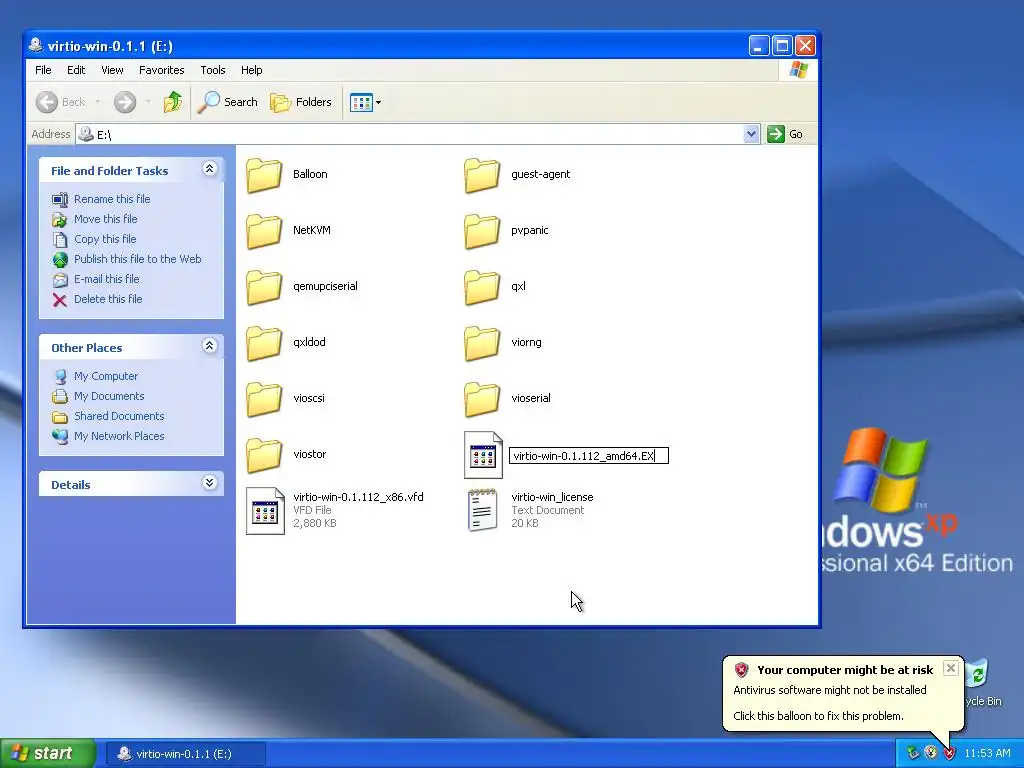Open the Help menu
The height and width of the screenshot is (768, 1024).
pyautogui.click(x=251, y=70)
